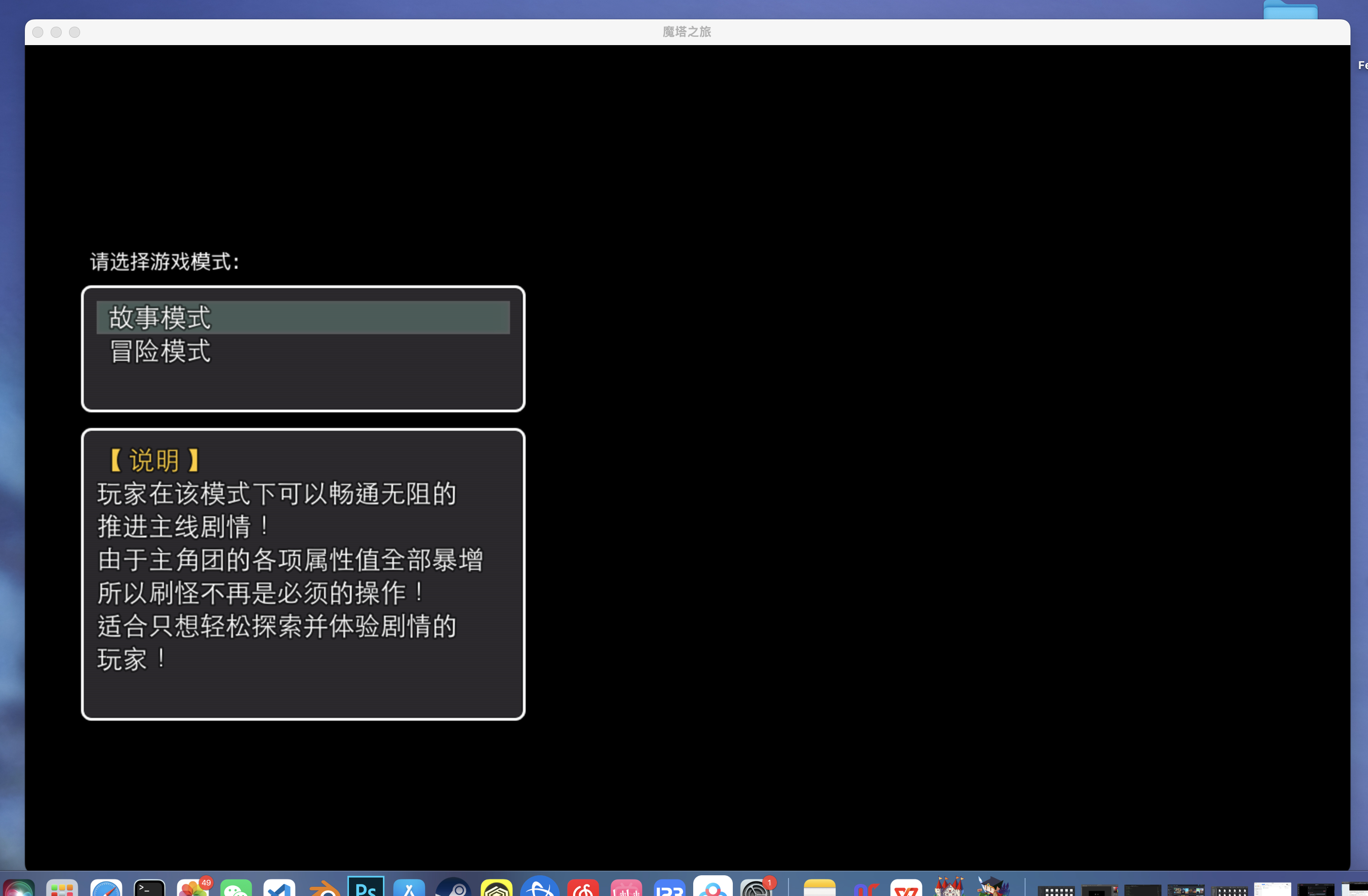Open the yellow hexagon app in dock
This screenshot has height=896, width=1368.
[x=497, y=888]
